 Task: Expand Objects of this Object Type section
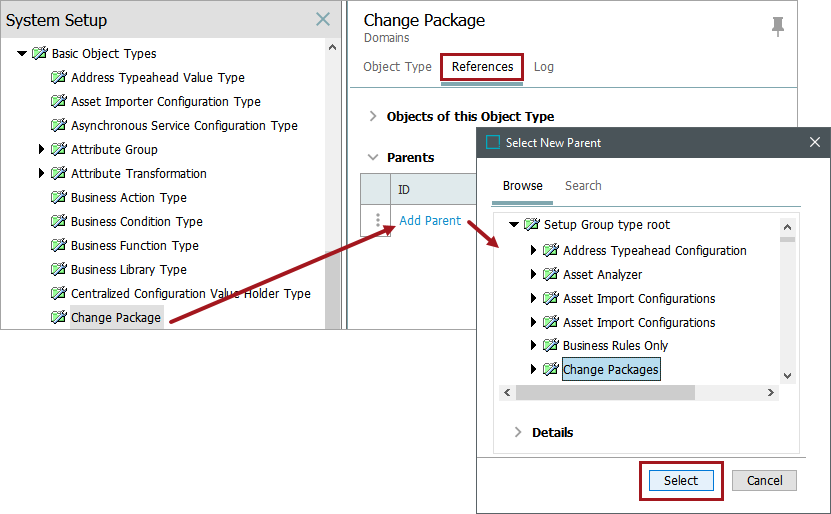click(374, 117)
